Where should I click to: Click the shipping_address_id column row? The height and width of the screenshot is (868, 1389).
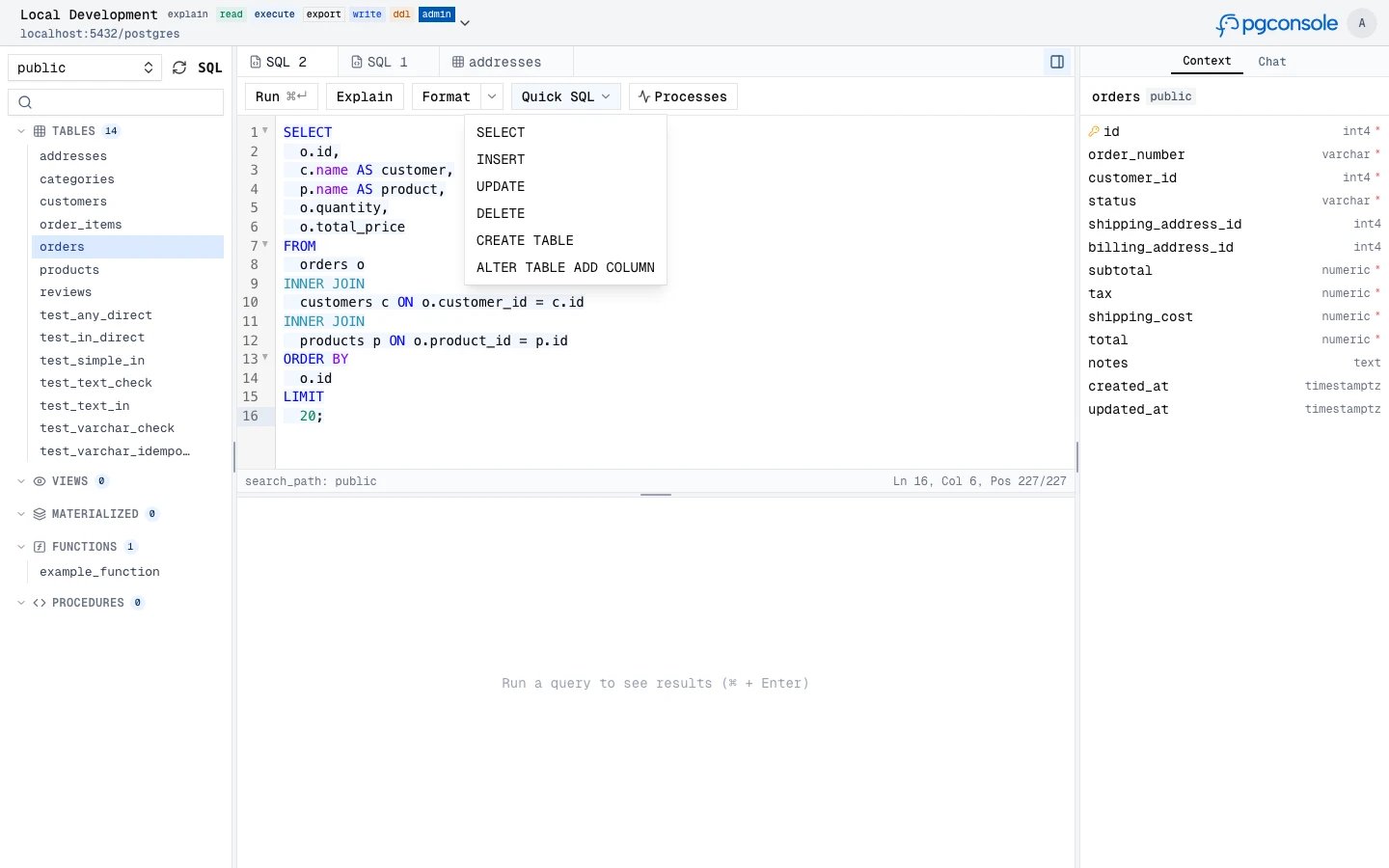[x=1235, y=224]
